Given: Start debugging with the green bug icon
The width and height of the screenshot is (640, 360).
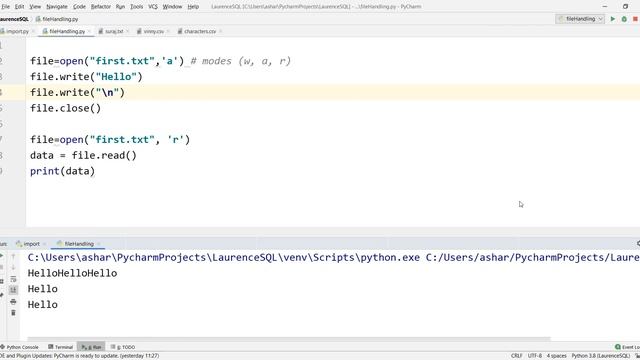Looking at the screenshot, I should (624, 19).
